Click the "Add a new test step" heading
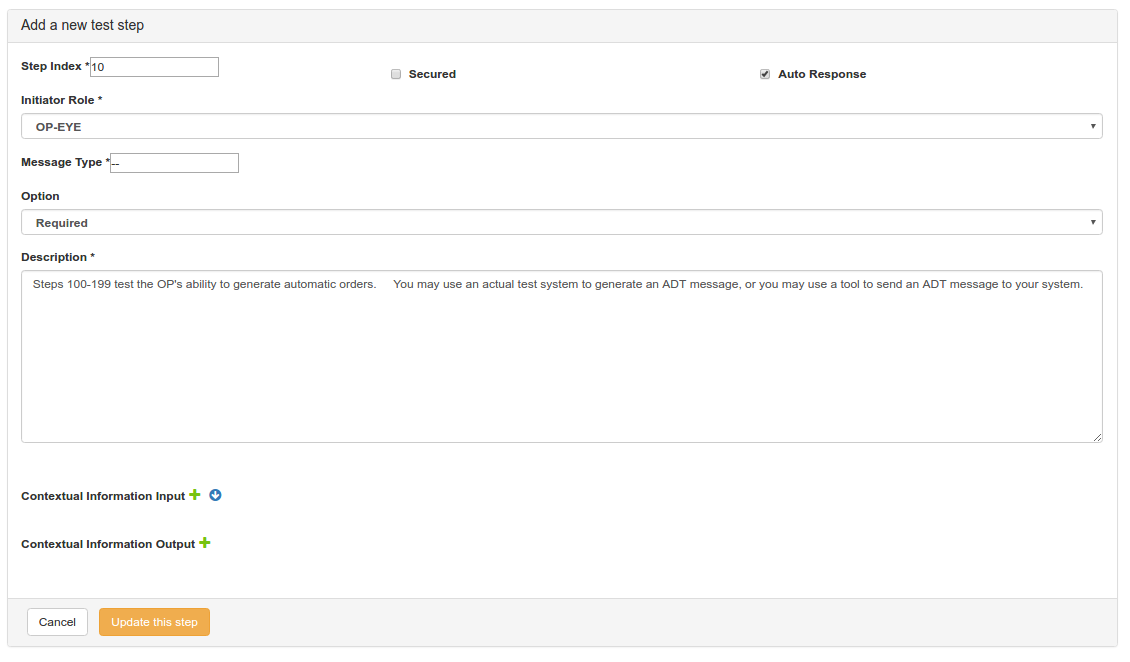Screen dimensions: 1130x662 (82, 25)
